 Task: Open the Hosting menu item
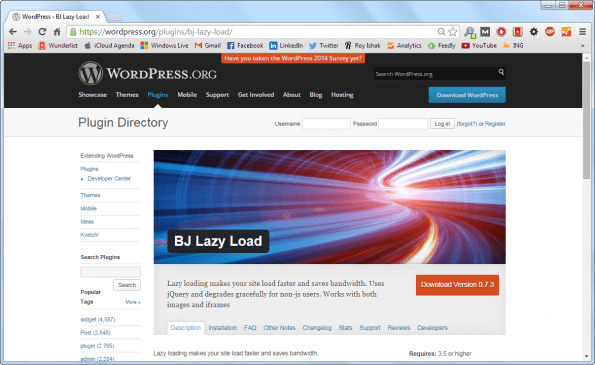(x=342, y=95)
